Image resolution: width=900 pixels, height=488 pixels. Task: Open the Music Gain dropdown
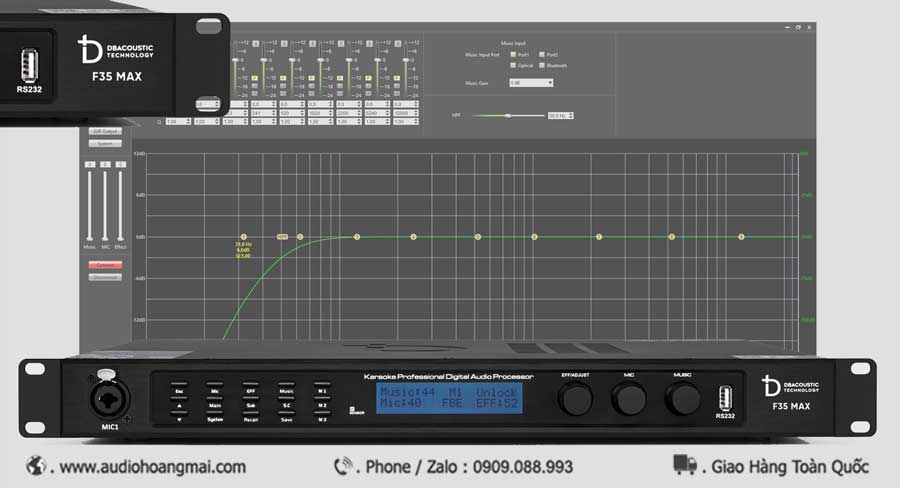tap(531, 83)
